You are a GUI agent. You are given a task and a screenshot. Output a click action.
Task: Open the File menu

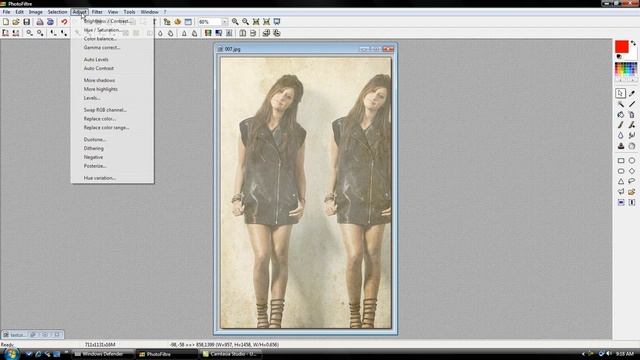point(6,12)
